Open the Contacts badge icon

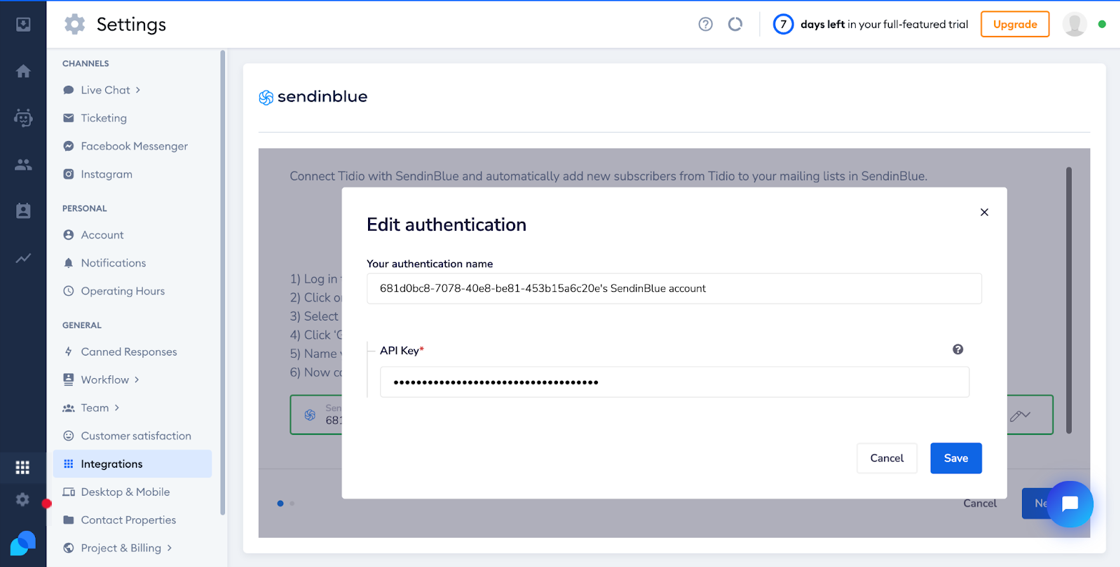[23, 211]
